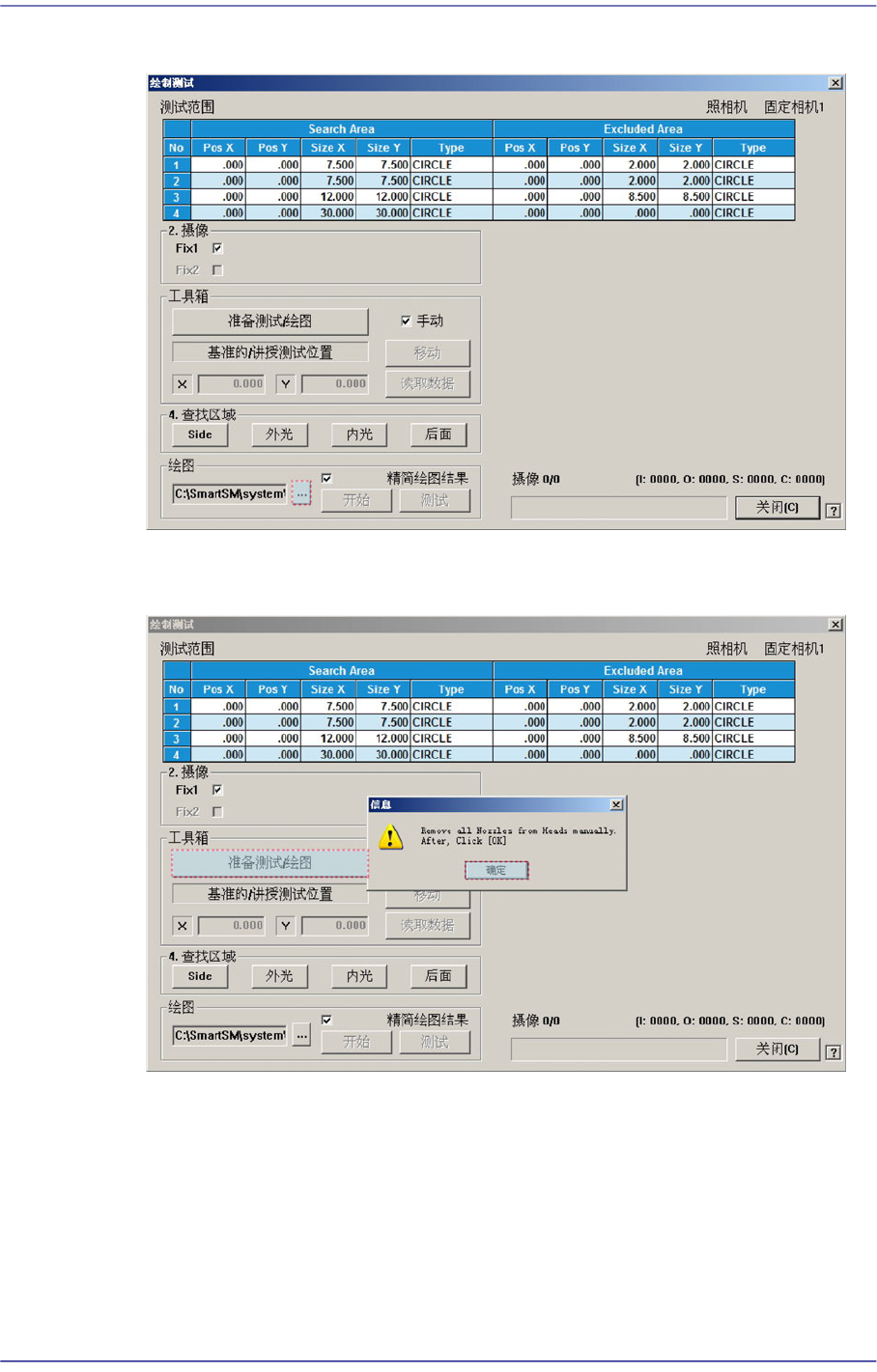The image size is (877, 1372).
Task: Toggle 精简绘图结果 checkbox in lower dialog
Action: 326,1020
